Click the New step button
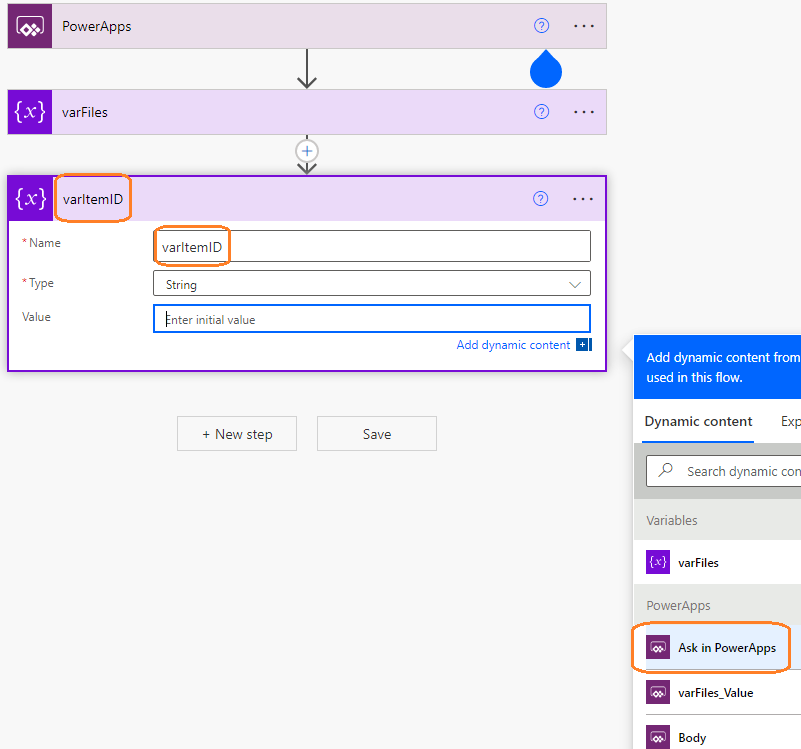801x749 pixels. pyautogui.click(x=237, y=434)
